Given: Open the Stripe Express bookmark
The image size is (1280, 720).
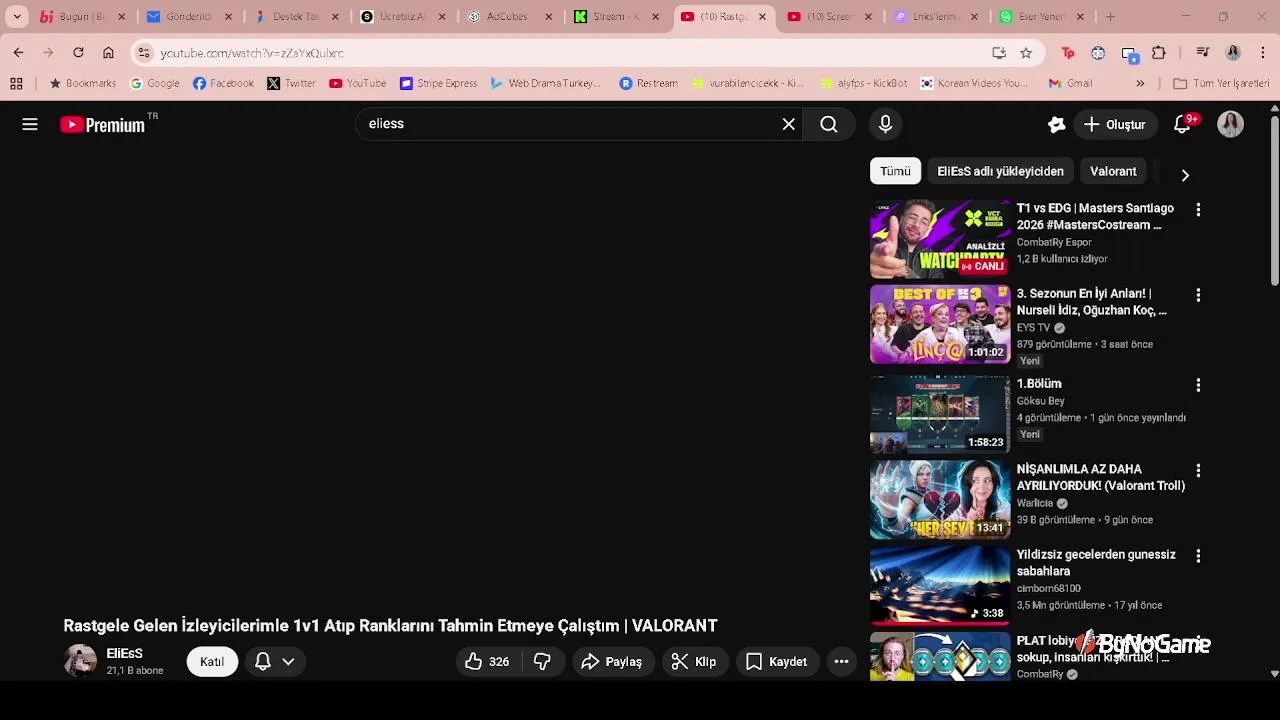Looking at the screenshot, I should point(438,83).
